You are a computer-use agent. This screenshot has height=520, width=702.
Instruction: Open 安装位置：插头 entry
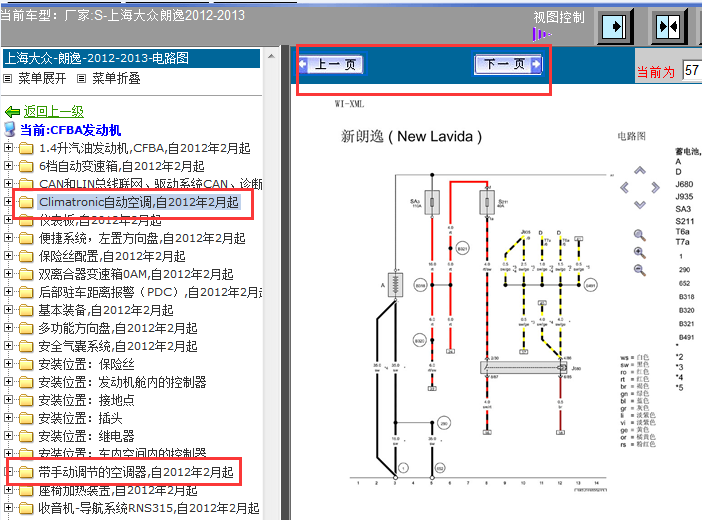(x=80, y=418)
